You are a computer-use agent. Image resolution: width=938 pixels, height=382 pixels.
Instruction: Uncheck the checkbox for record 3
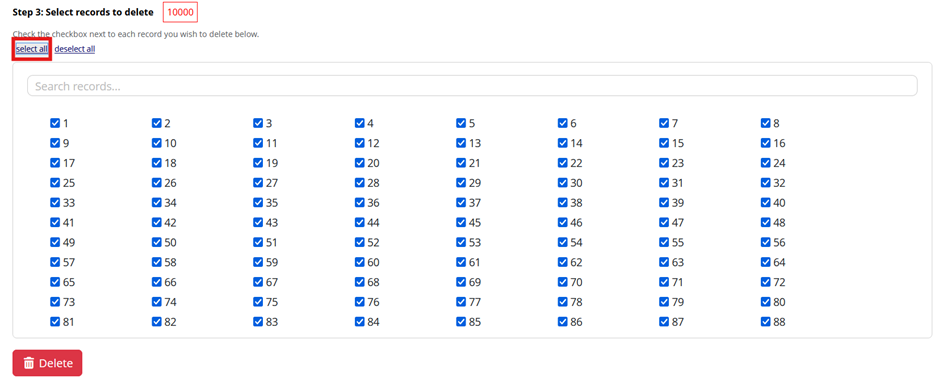coord(258,123)
